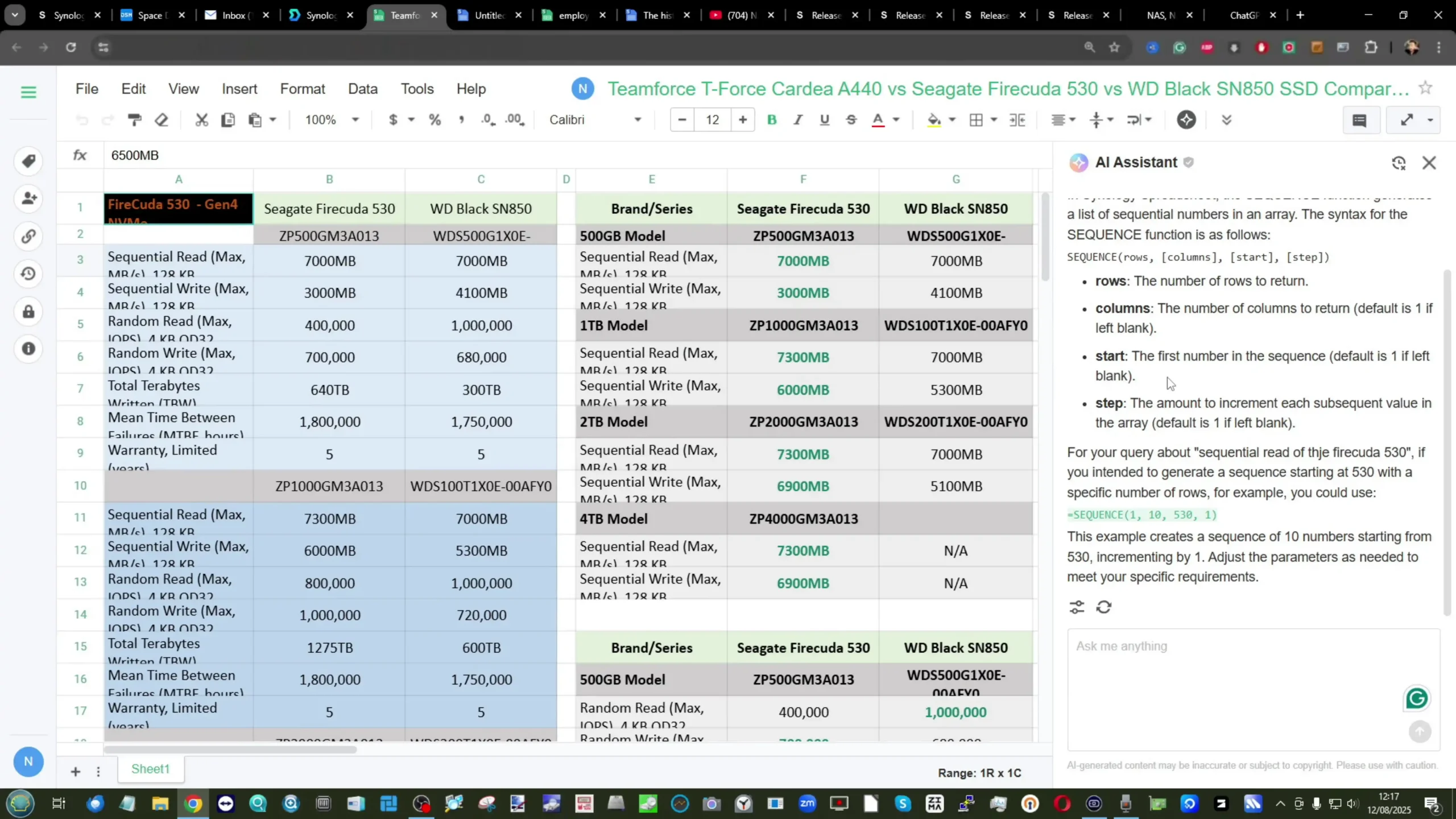
Task: Open Task View on the Windows taskbar
Action: click(x=59, y=804)
